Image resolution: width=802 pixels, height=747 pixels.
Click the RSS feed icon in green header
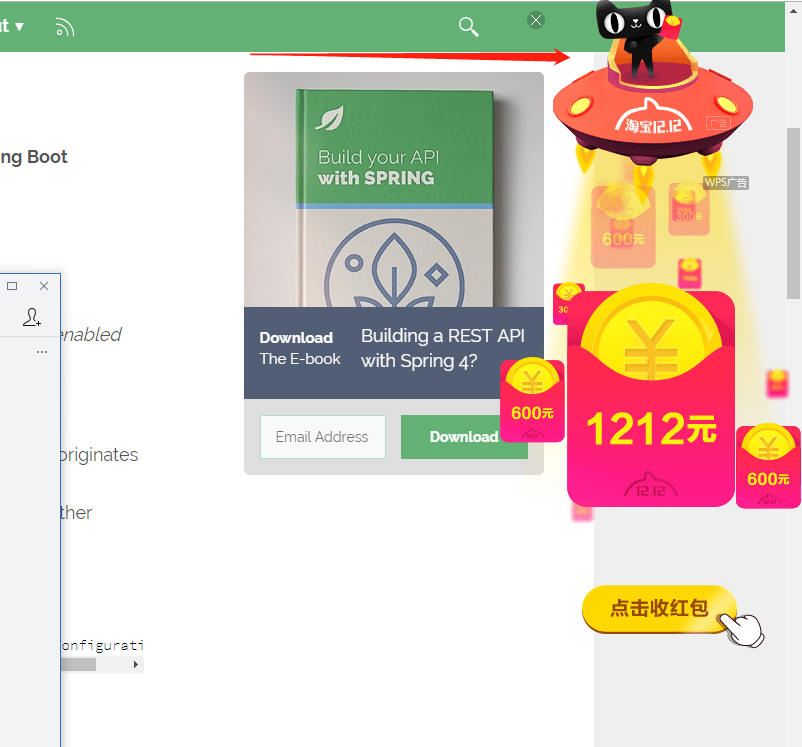[x=65, y=27]
